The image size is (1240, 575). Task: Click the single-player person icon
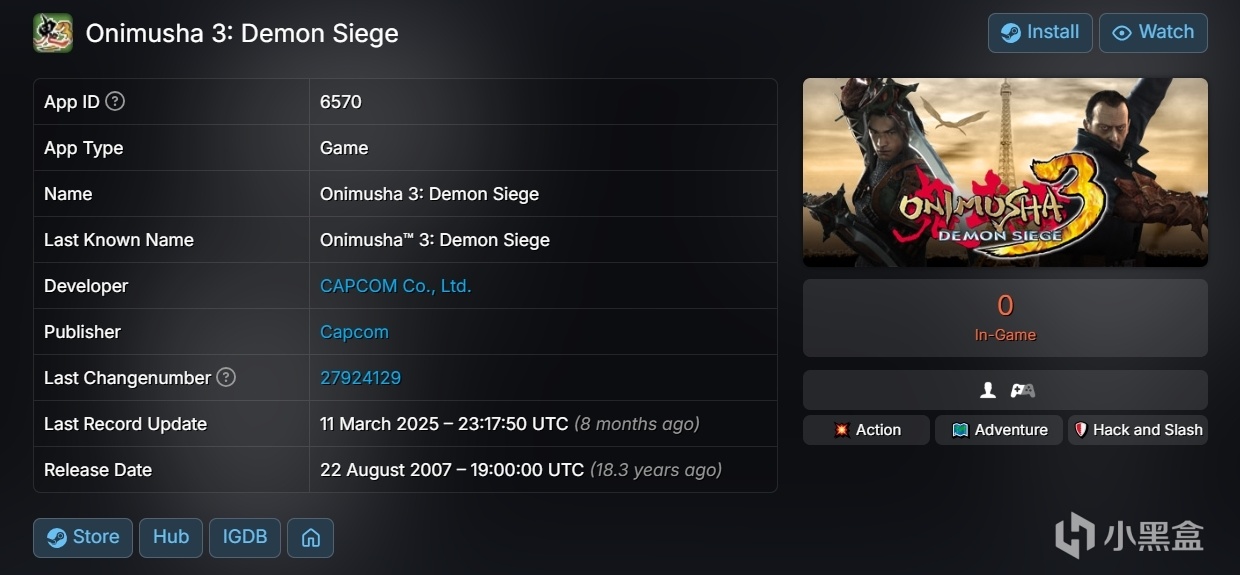tap(988, 390)
